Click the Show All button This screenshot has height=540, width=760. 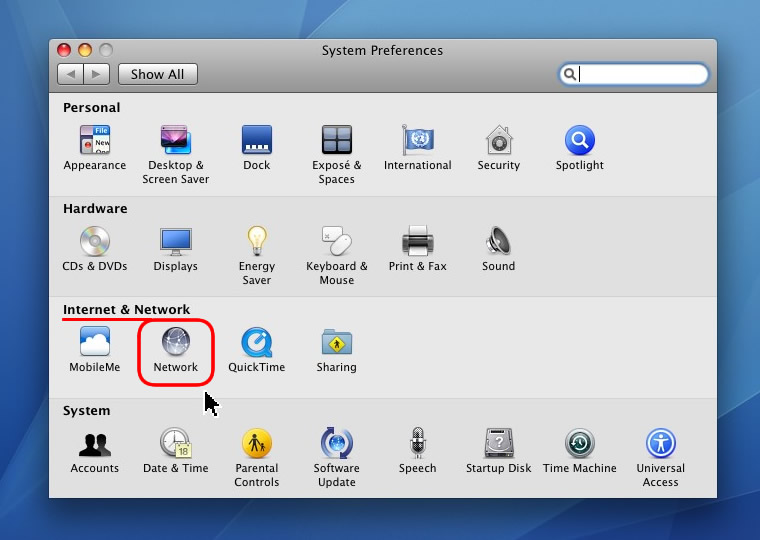pyautogui.click(x=157, y=74)
